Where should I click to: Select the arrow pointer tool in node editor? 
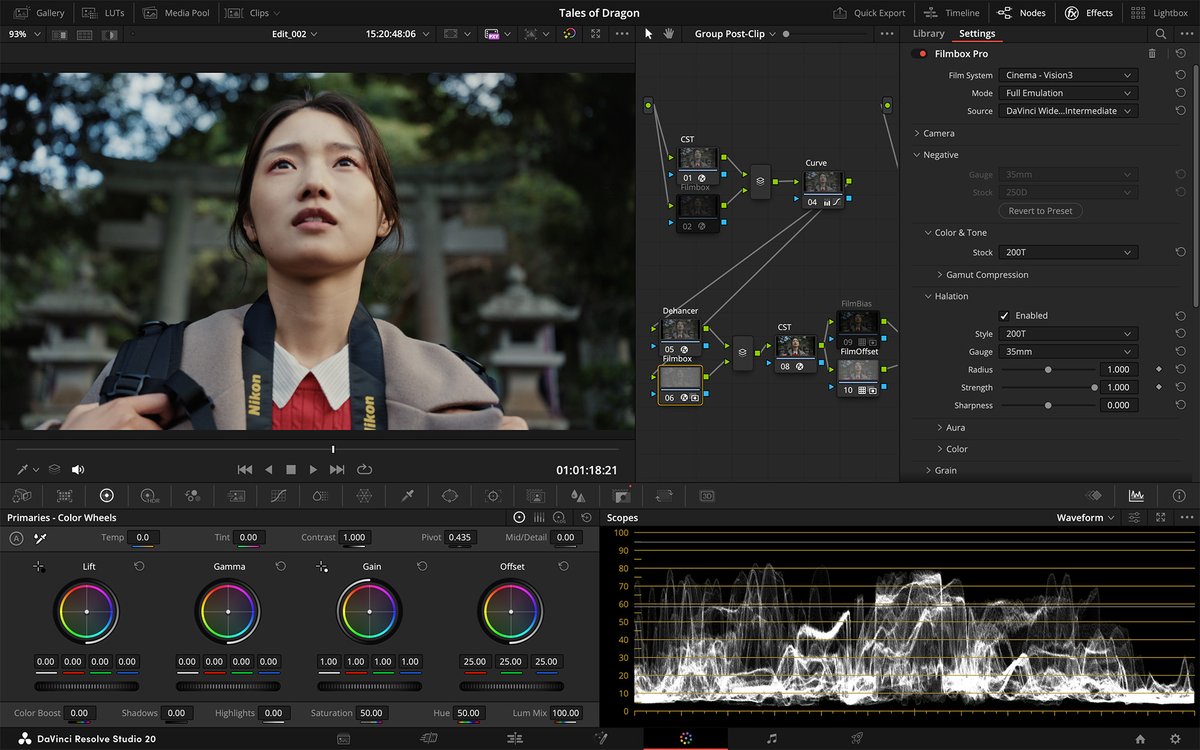click(x=648, y=33)
